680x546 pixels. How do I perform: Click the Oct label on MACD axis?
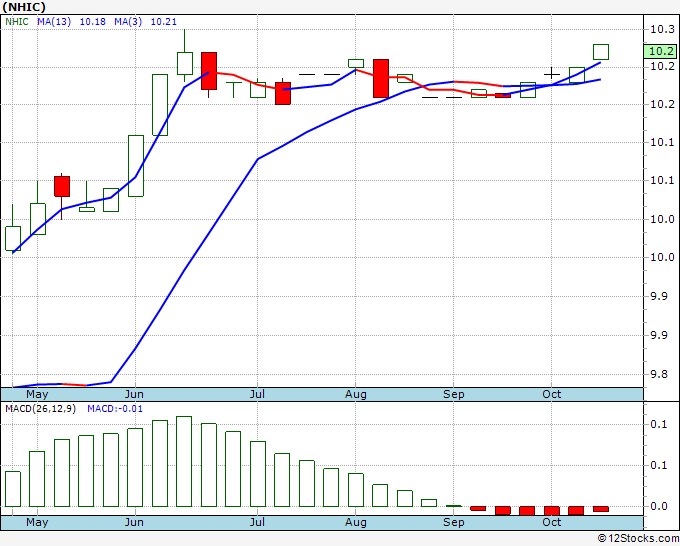pos(552,522)
